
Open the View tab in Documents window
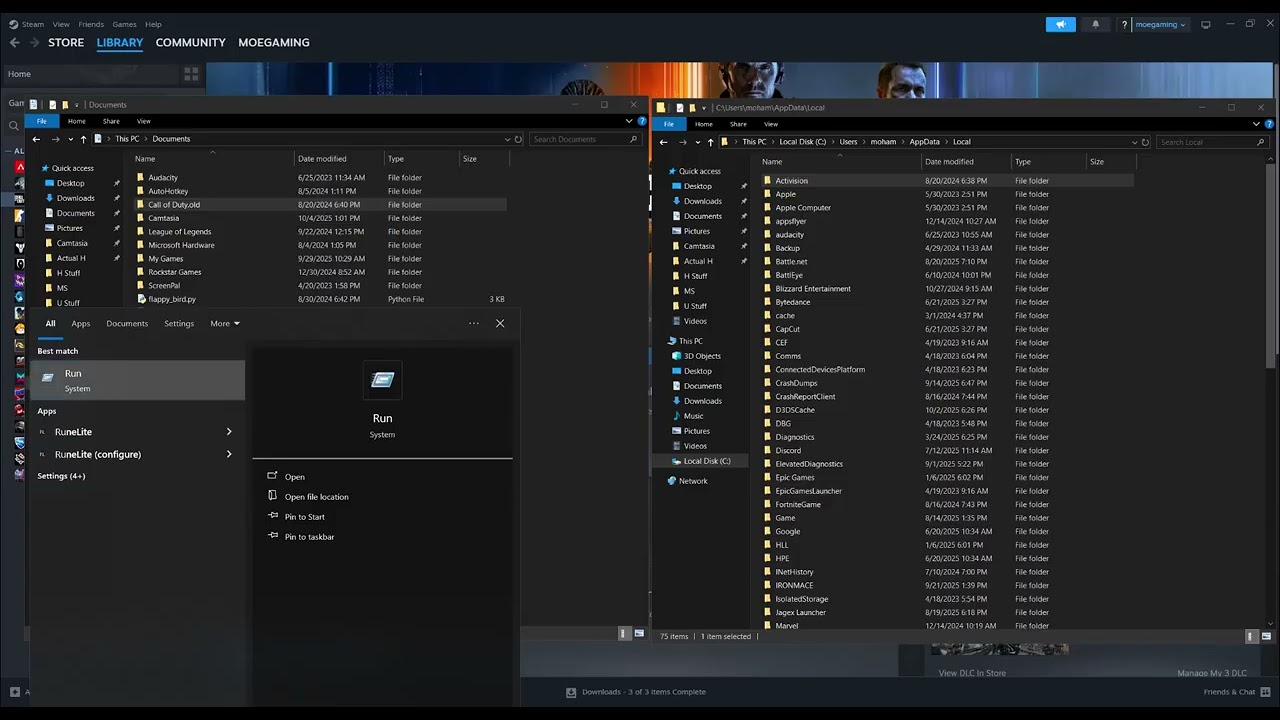pyautogui.click(x=144, y=121)
